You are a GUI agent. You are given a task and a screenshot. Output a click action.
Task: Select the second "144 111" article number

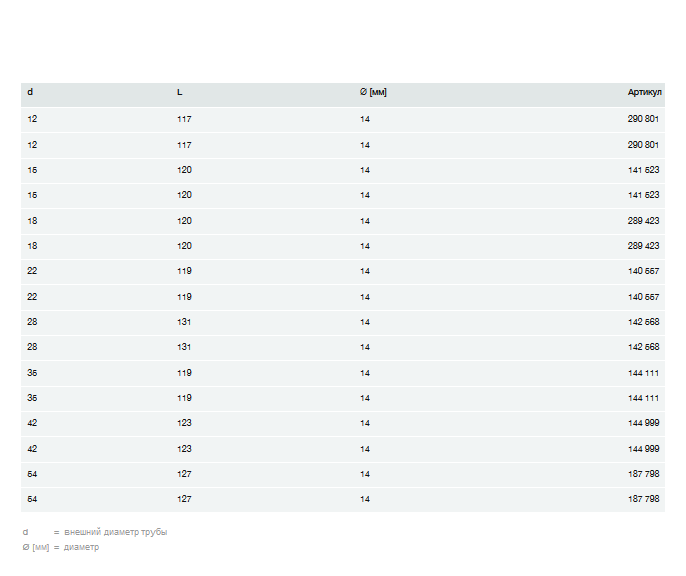pyautogui.click(x=643, y=398)
